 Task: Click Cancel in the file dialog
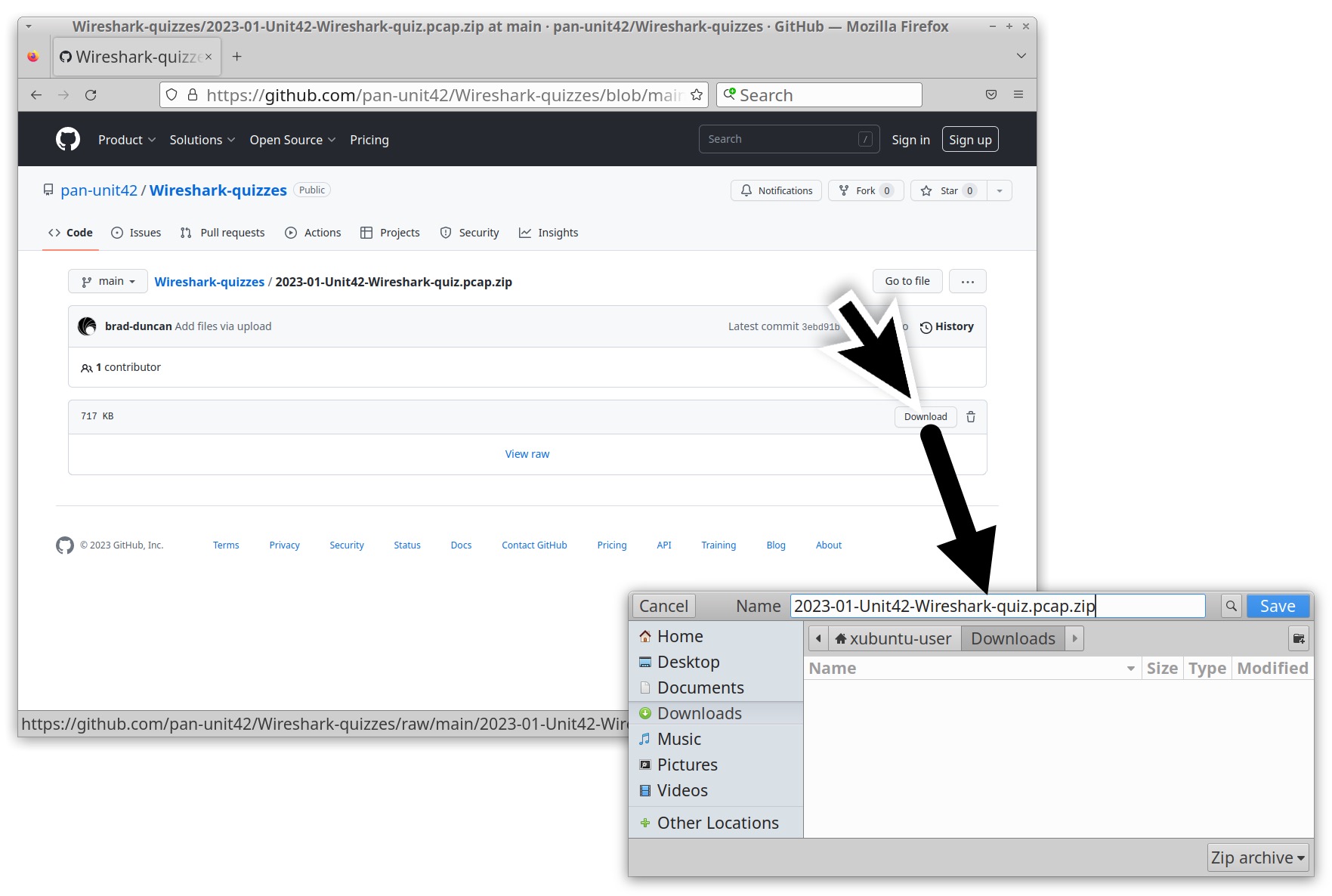click(x=663, y=606)
